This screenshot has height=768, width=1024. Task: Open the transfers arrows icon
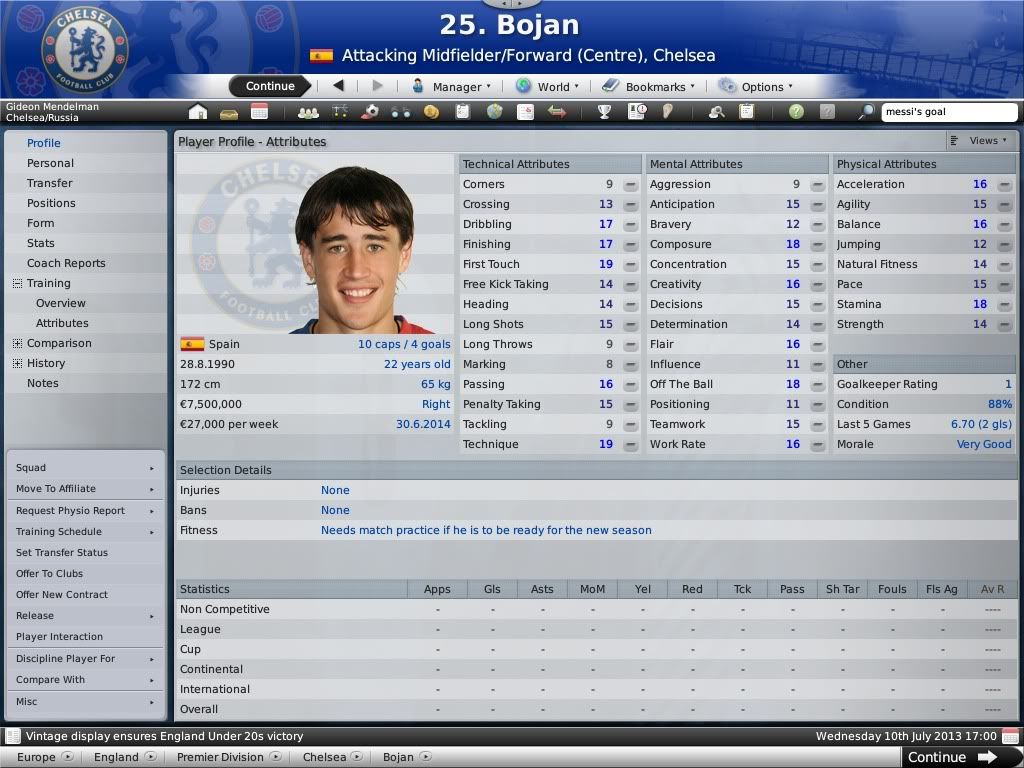click(x=556, y=112)
